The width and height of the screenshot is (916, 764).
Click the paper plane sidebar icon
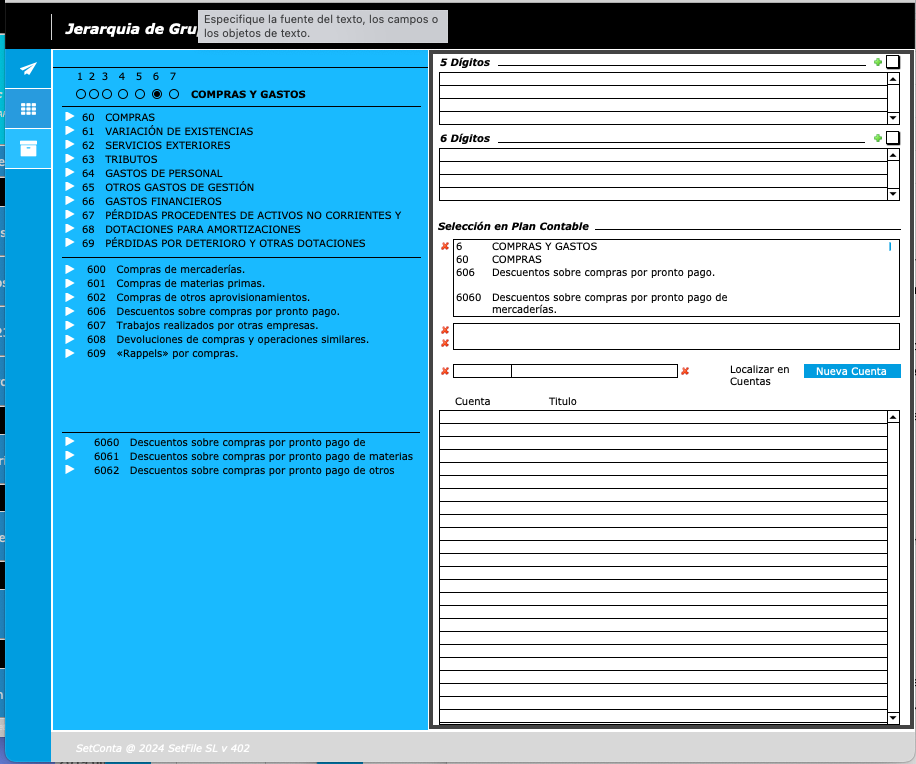(x=28, y=69)
